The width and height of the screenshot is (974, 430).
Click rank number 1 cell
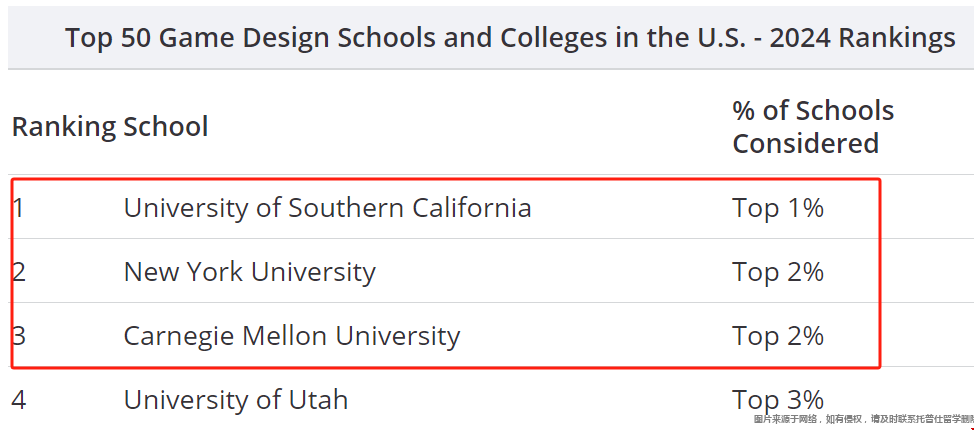click(18, 208)
